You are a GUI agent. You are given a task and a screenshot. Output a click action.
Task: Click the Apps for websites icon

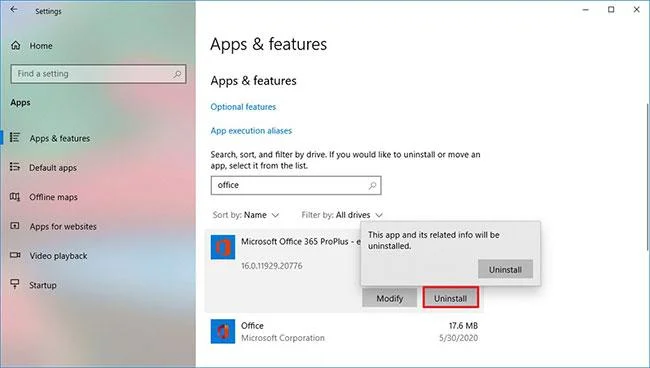coord(15,226)
